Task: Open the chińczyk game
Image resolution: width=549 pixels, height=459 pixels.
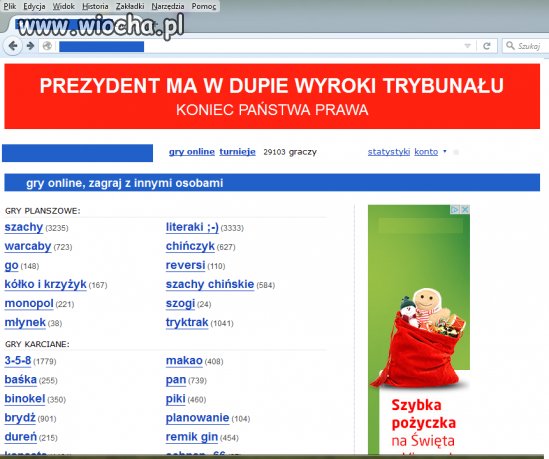Action: [190, 246]
